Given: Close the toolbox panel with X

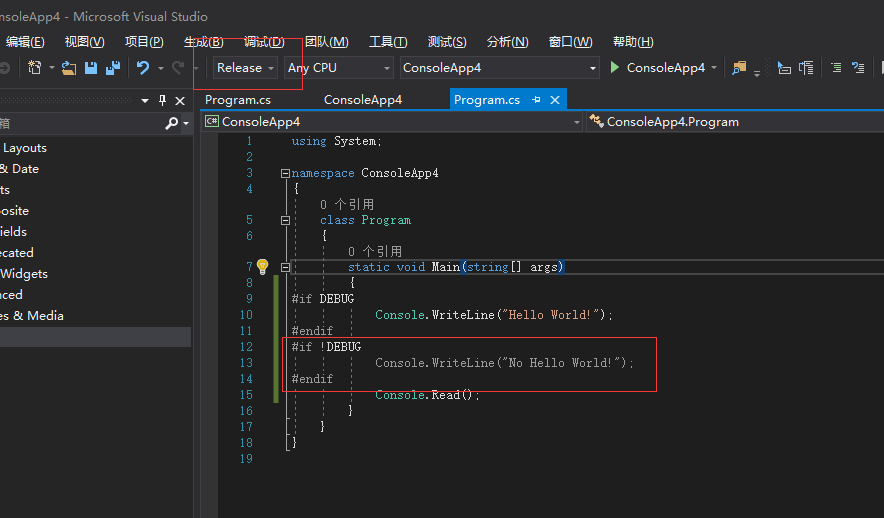Looking at the screenshot, I should pyautogui.click(x=180, y=100).
